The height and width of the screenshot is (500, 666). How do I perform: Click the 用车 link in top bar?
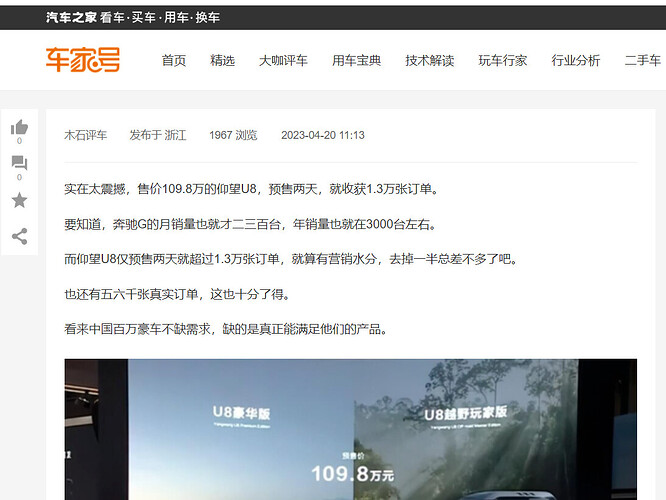click(x=176, y=17)
